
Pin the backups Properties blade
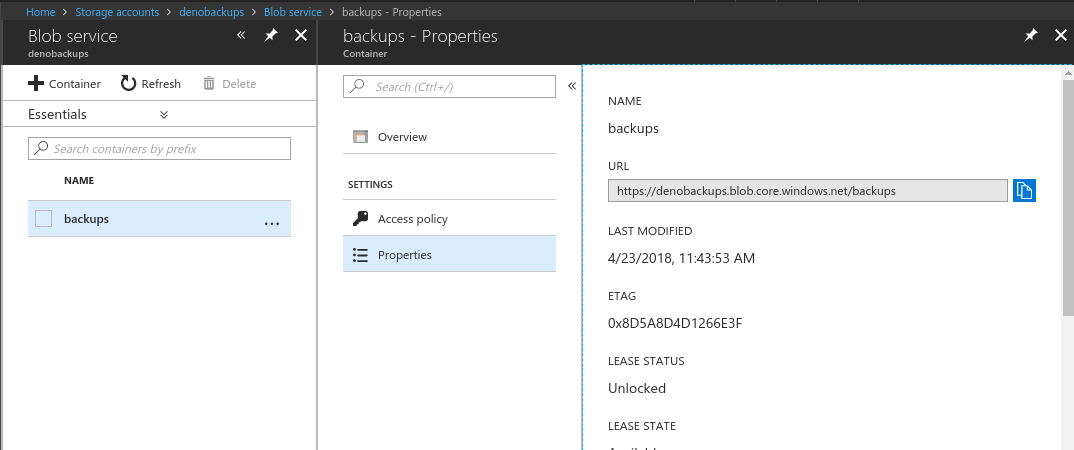[x=1031, y=35]
